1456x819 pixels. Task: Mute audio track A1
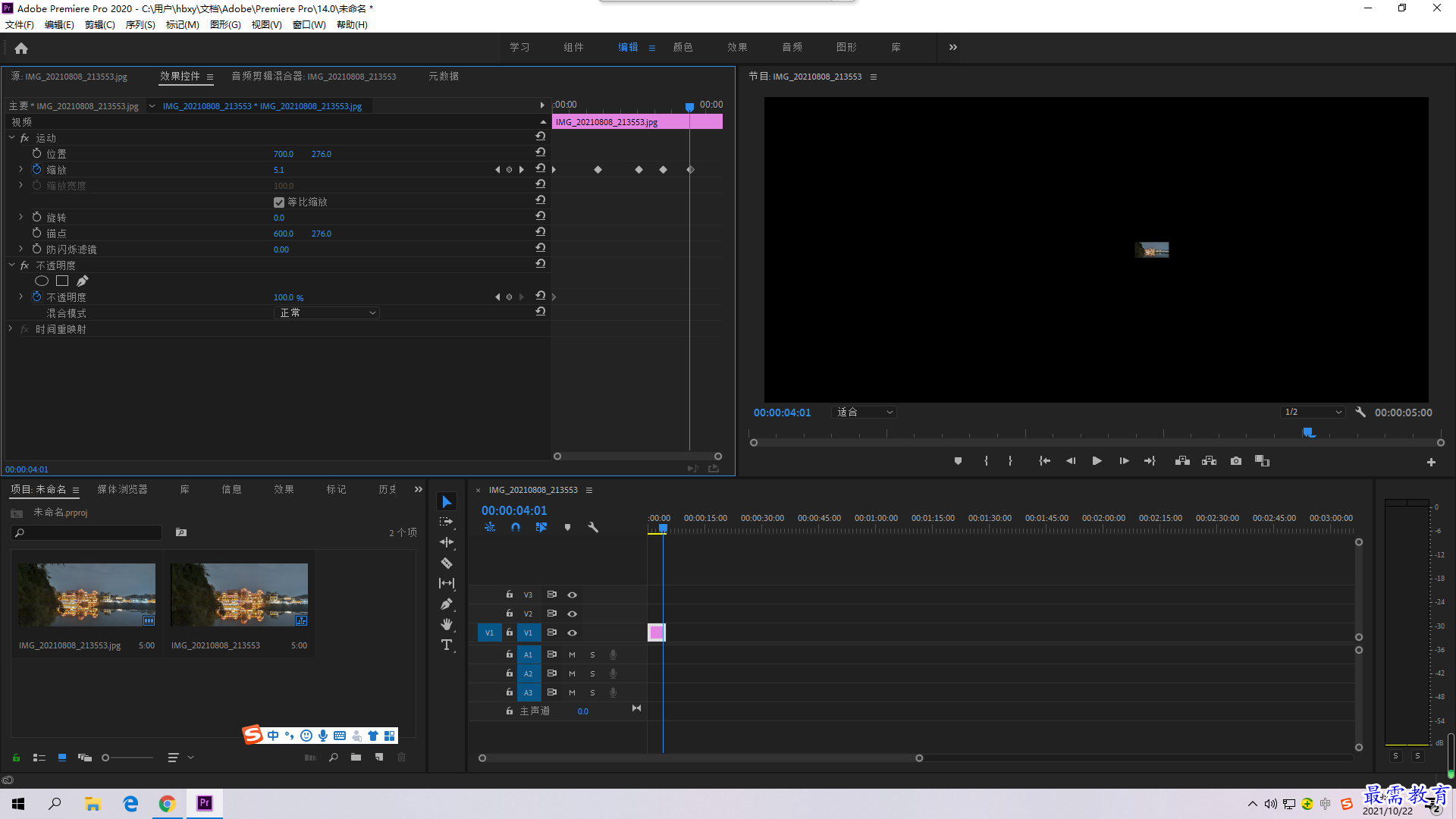pos(572,654)
